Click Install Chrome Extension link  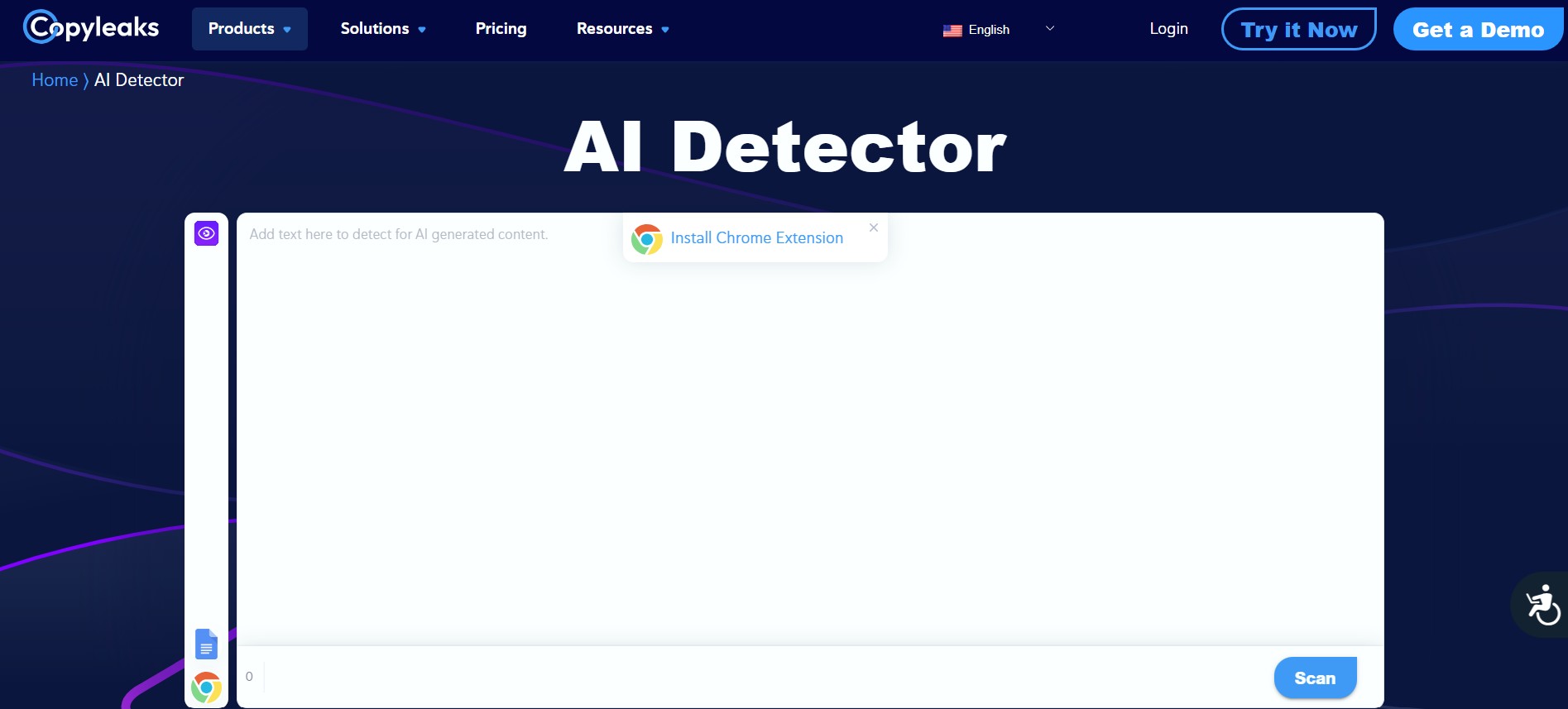tap(756, 238)
